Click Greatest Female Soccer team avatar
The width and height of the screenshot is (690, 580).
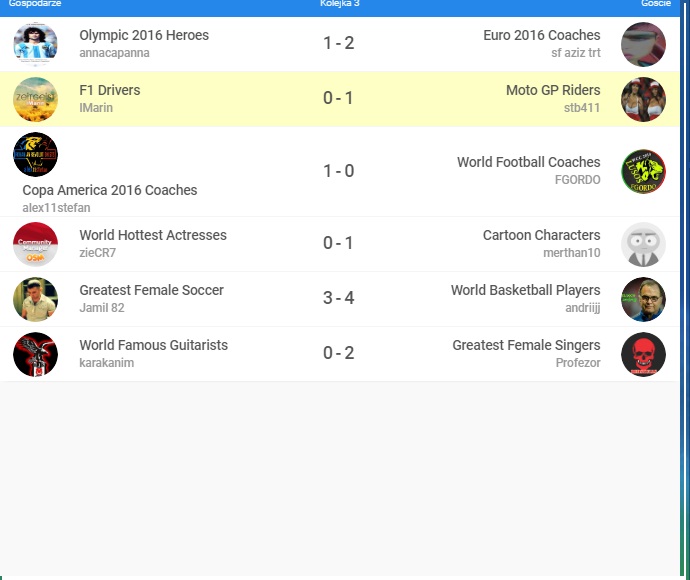point(35,299)
